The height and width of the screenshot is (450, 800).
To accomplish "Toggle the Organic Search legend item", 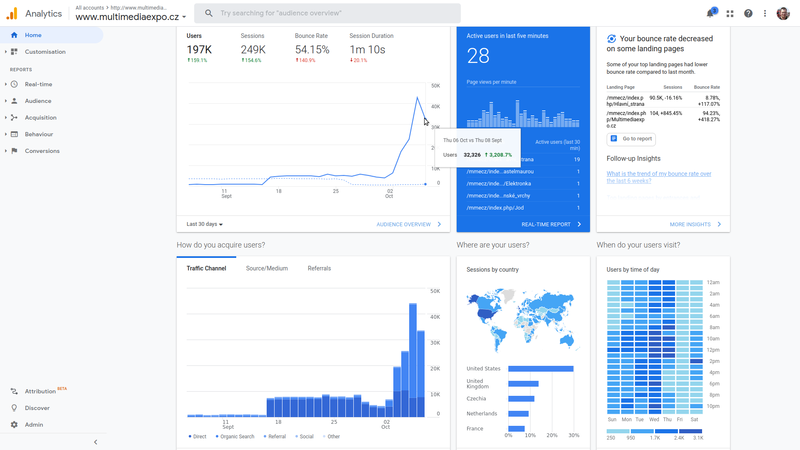I will pos(235,437).
